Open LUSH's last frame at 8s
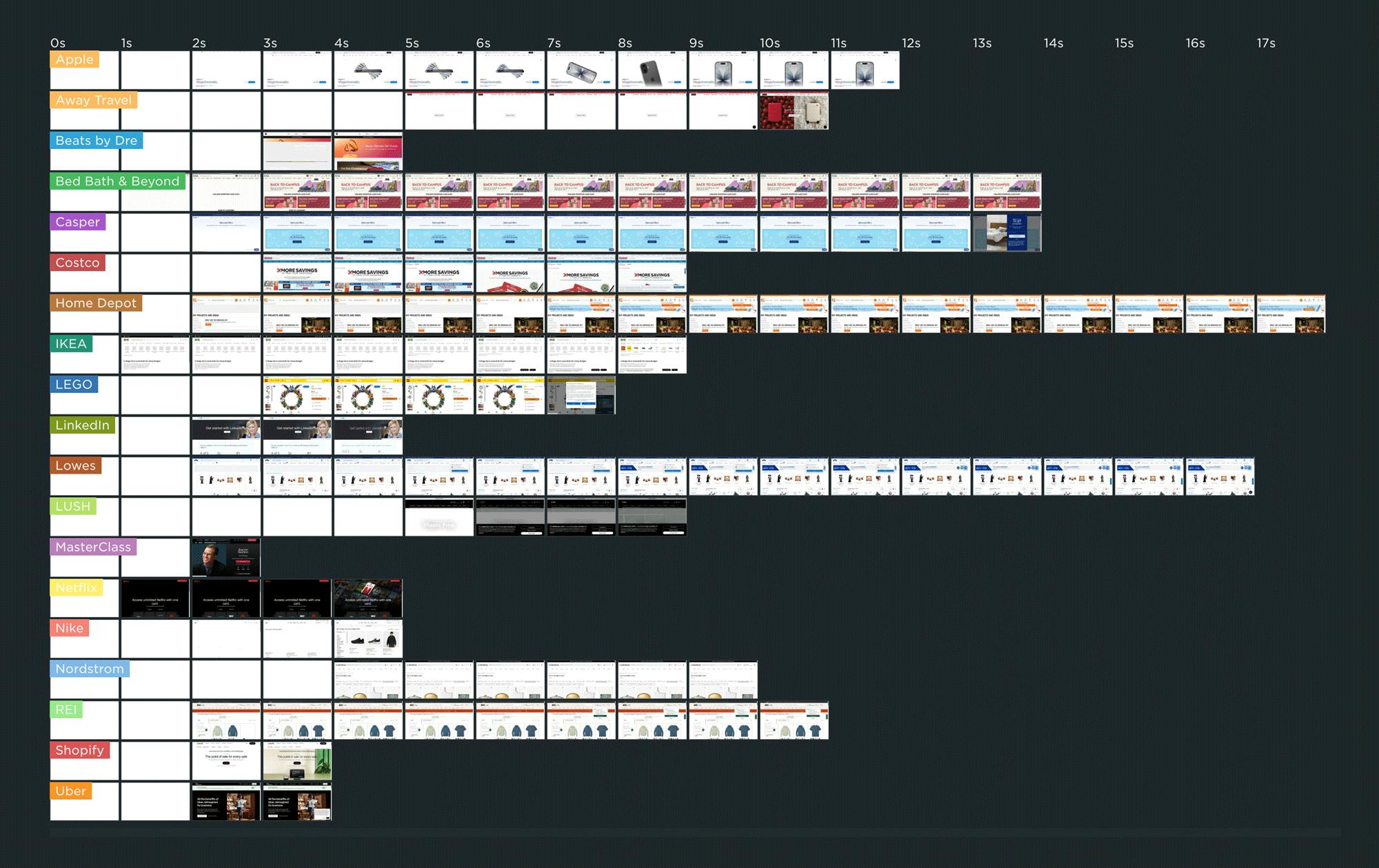 point(652,517)
